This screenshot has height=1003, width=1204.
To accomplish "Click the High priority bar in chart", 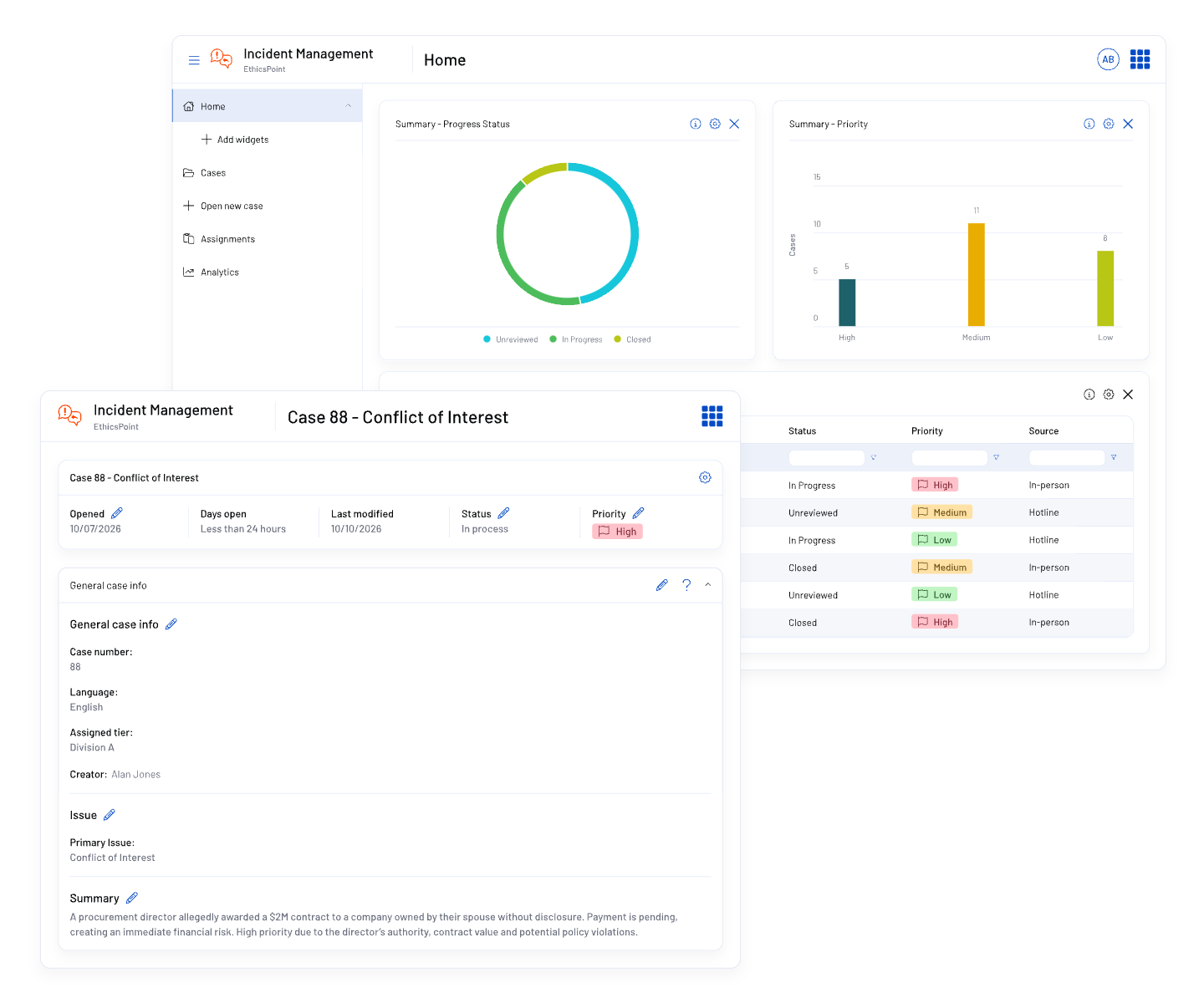I will [847, 303].
